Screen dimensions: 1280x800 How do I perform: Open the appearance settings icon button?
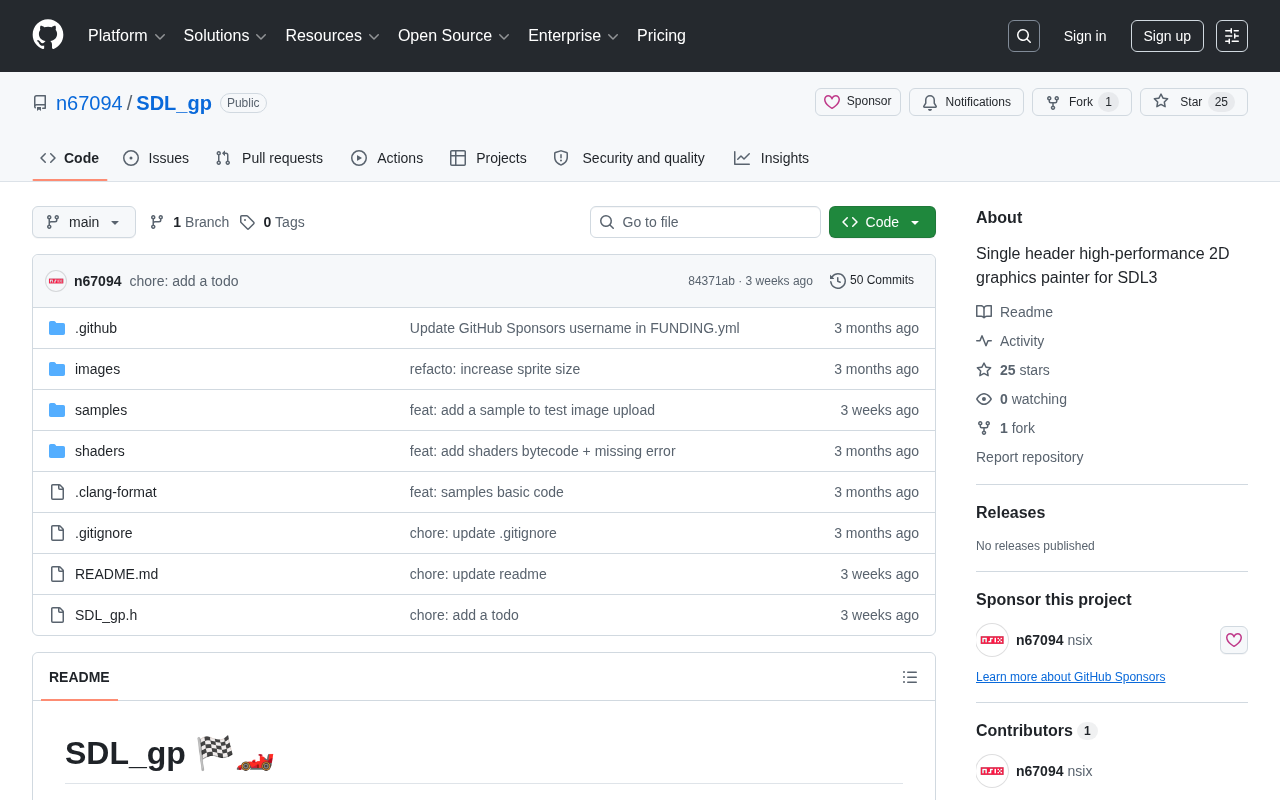(1232, 36)
